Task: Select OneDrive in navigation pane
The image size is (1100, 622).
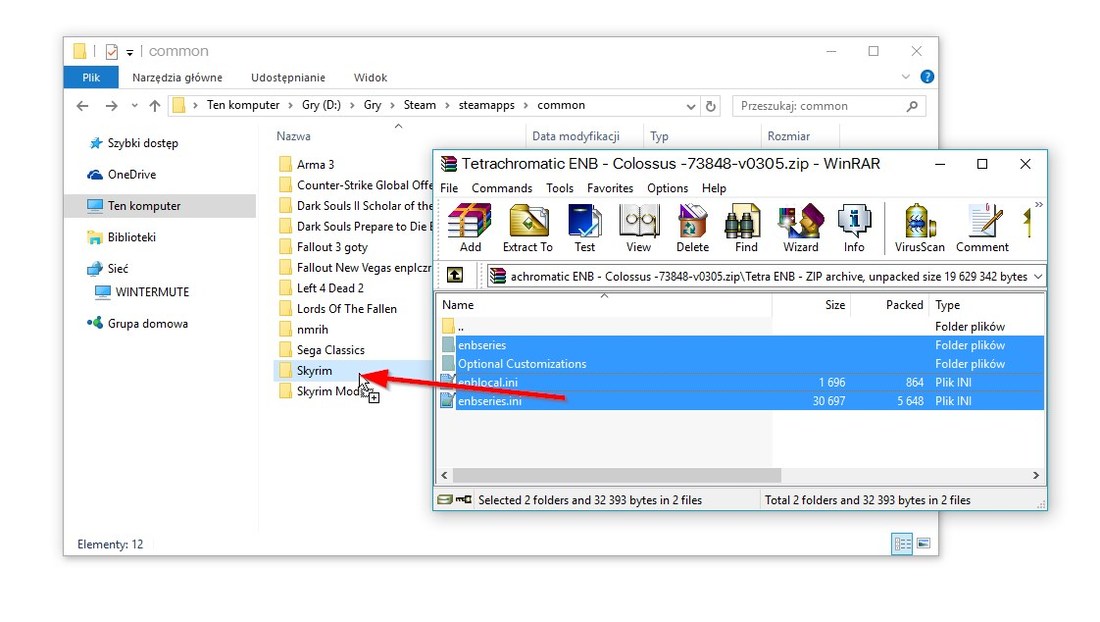Action: [x=122, y=175]
